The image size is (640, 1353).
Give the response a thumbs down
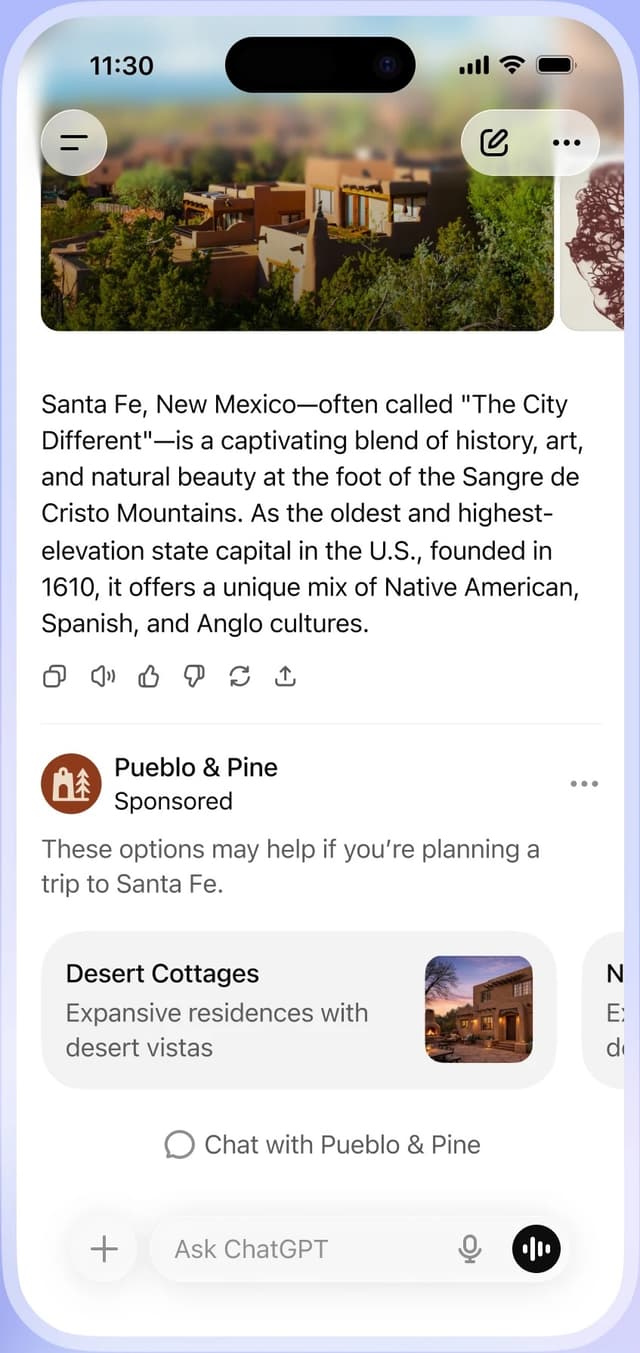(194, 677)
